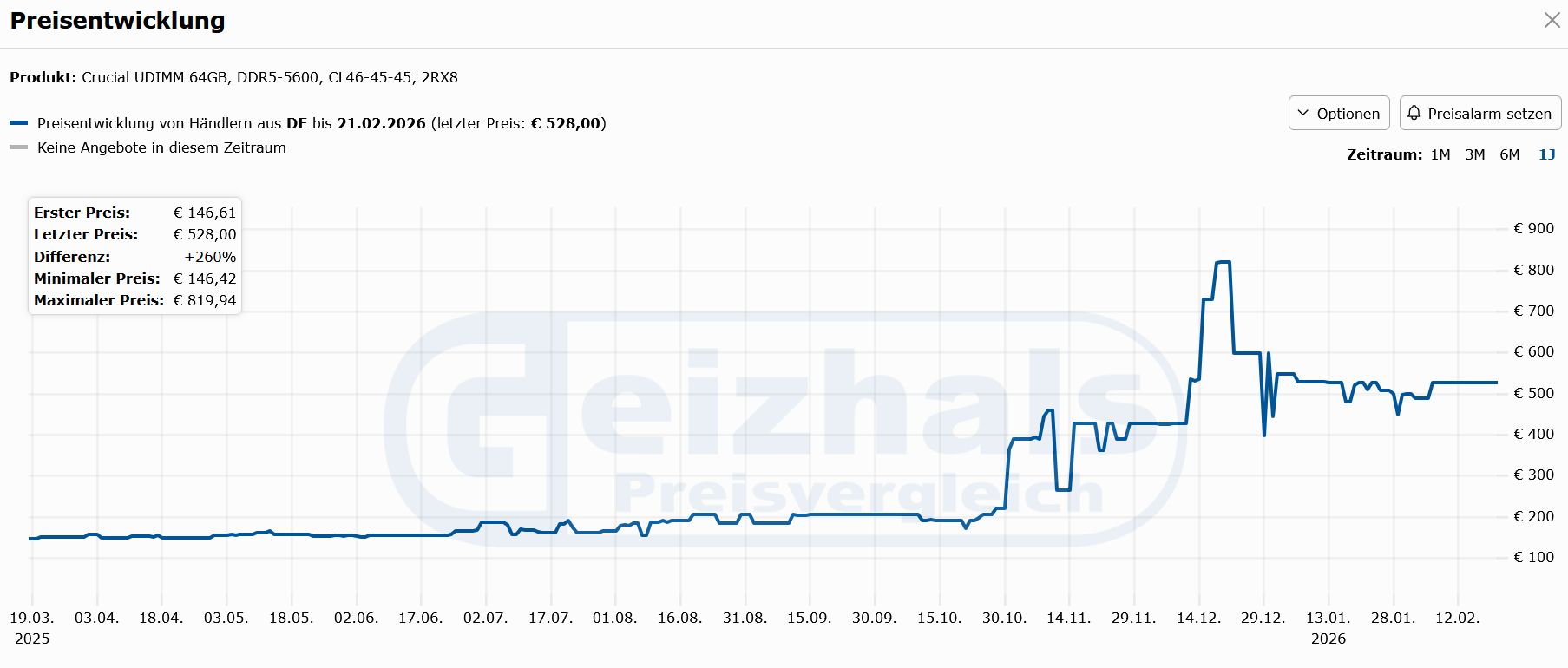Switch Zeitraum to 3M
The height and width of the screenshot is (668, 1568).
coord(1474,154)
